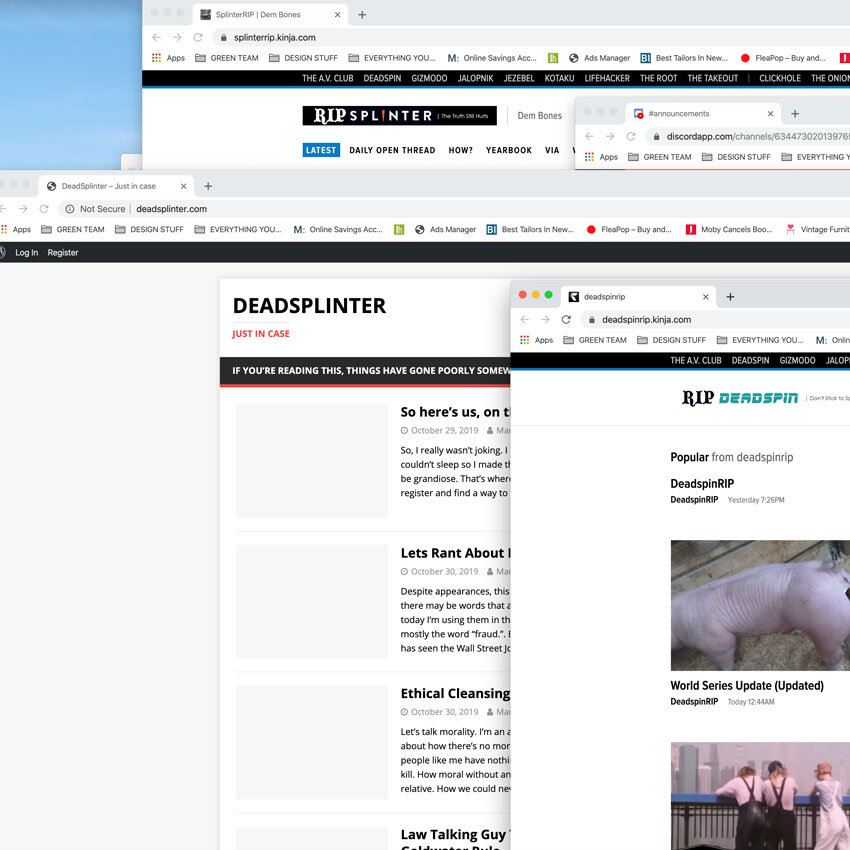Open Best Tailors In New... bookmark in SplinterRIP window
This screenshot has width=850, height=850.
(684, 58)
